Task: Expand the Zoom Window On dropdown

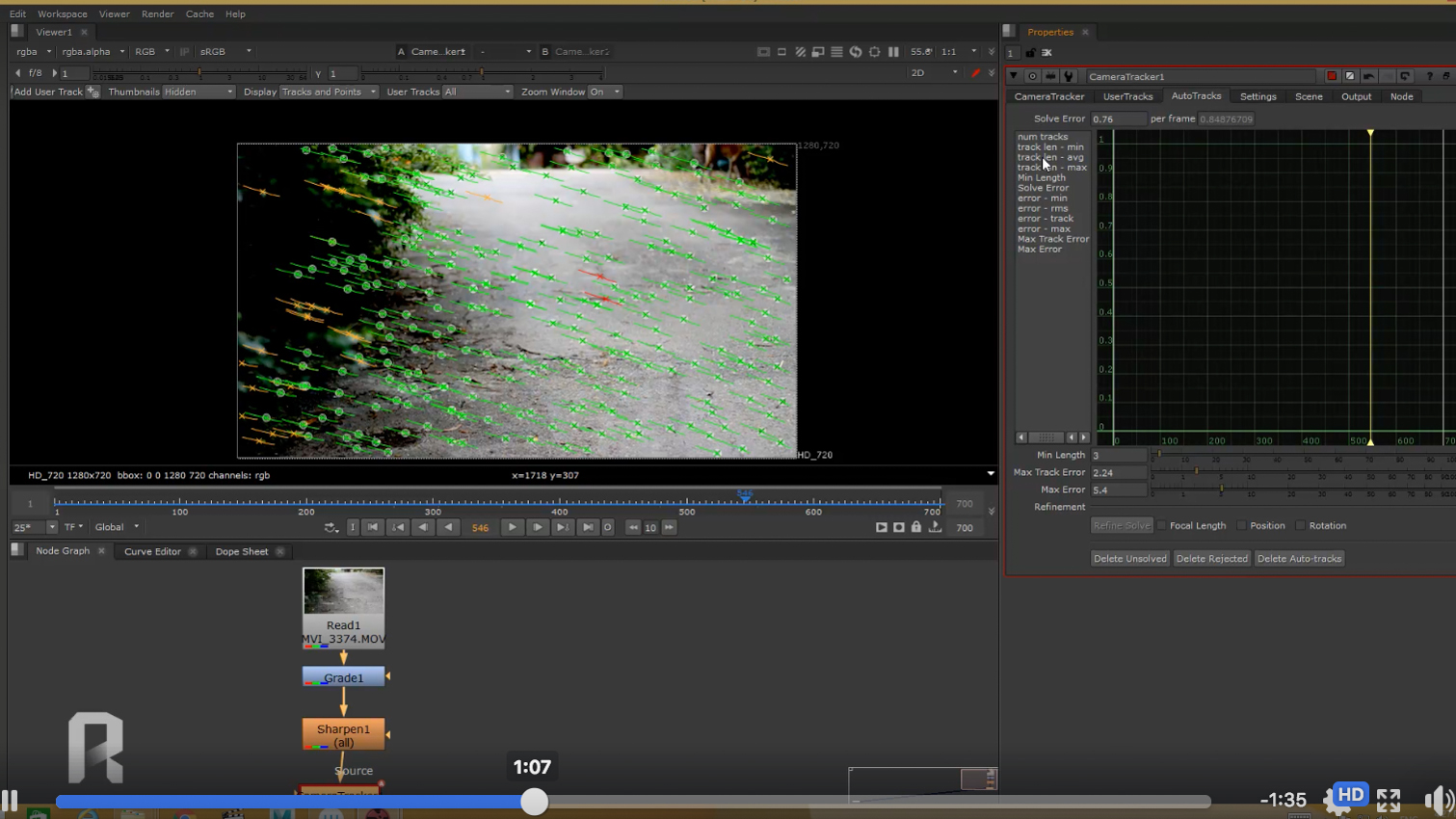Action: 604,92
